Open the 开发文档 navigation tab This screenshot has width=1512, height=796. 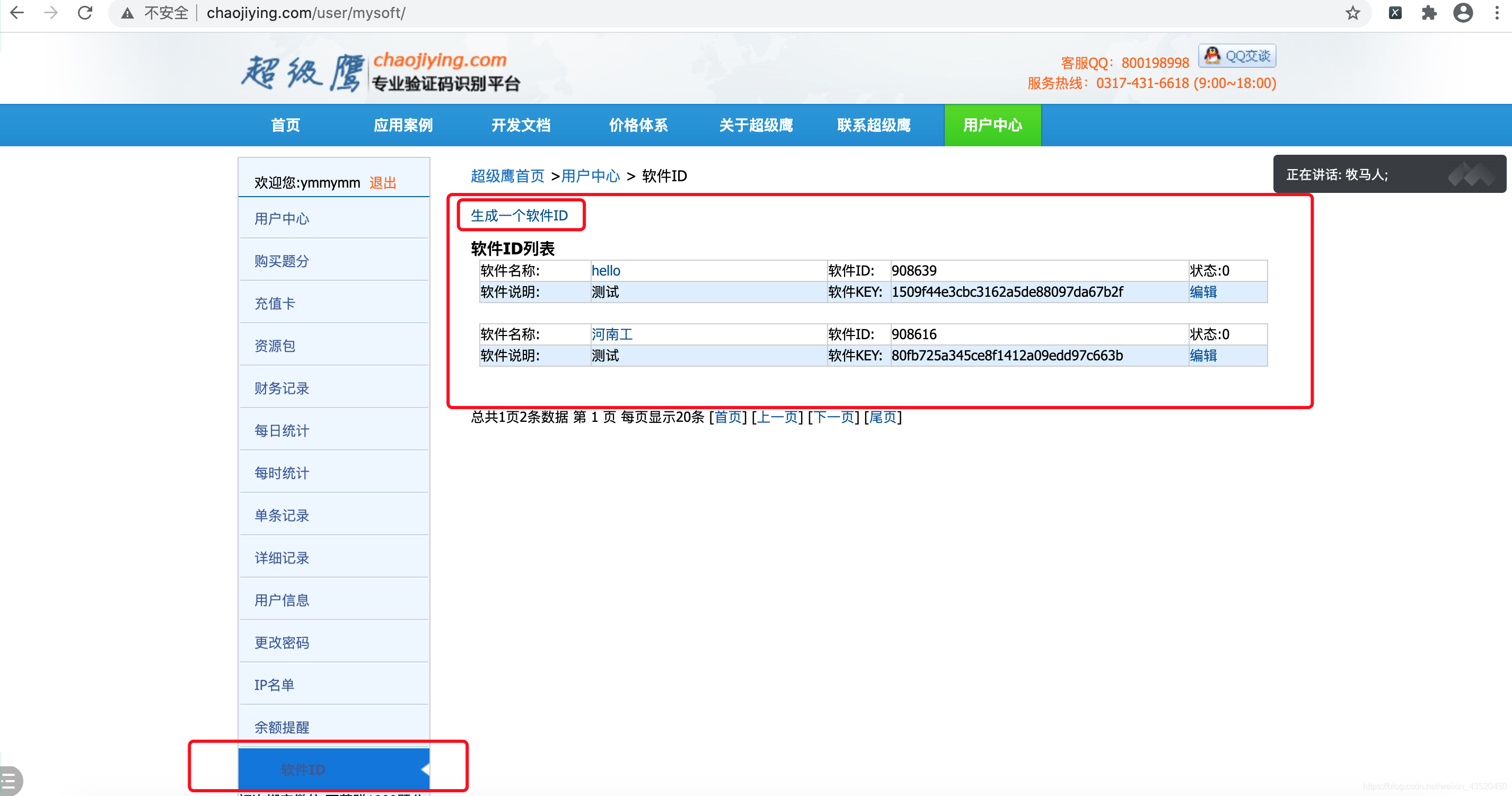click(521, 125)
